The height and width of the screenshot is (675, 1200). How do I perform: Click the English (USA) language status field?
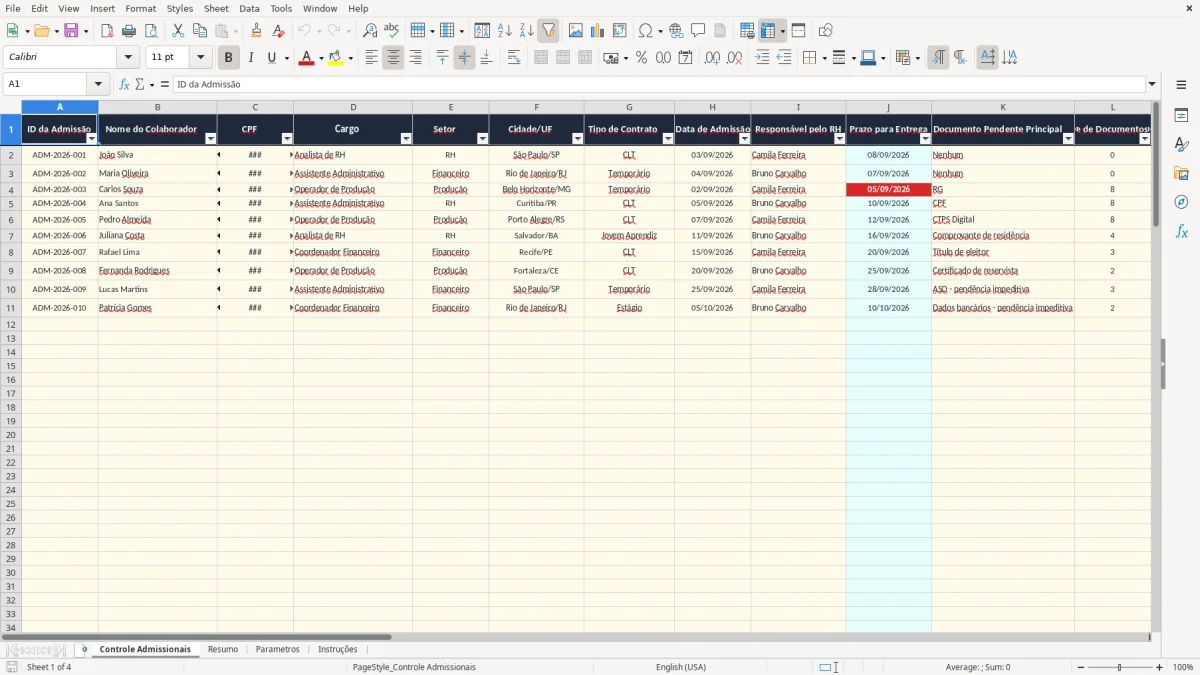click(x=681, y=667)
